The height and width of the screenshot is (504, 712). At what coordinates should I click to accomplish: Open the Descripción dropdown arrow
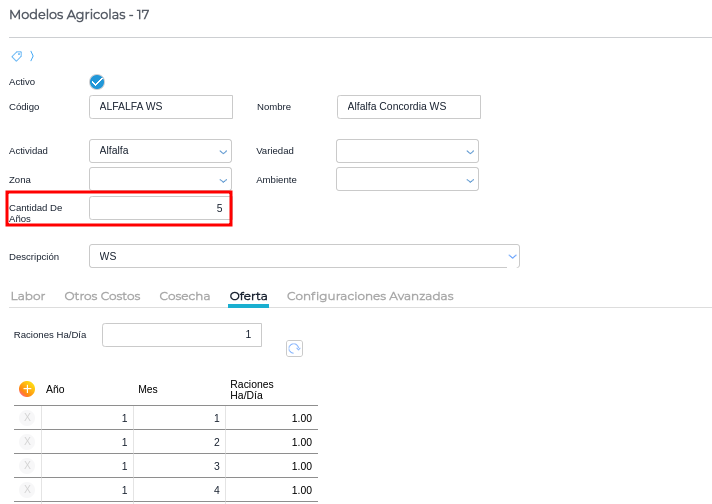(512, 257)
